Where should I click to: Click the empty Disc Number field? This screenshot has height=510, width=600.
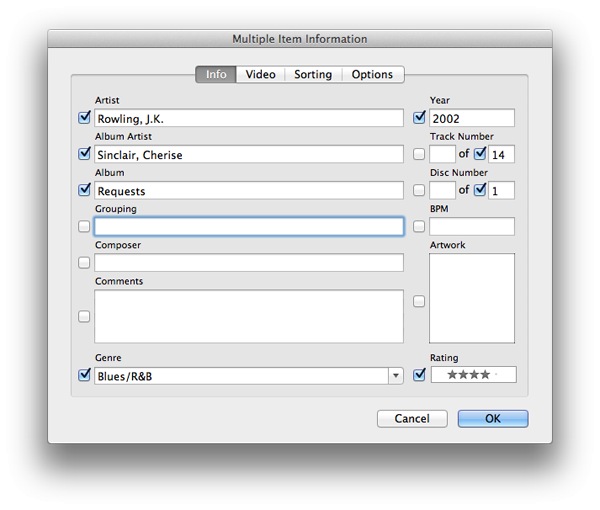pos(442,190)
